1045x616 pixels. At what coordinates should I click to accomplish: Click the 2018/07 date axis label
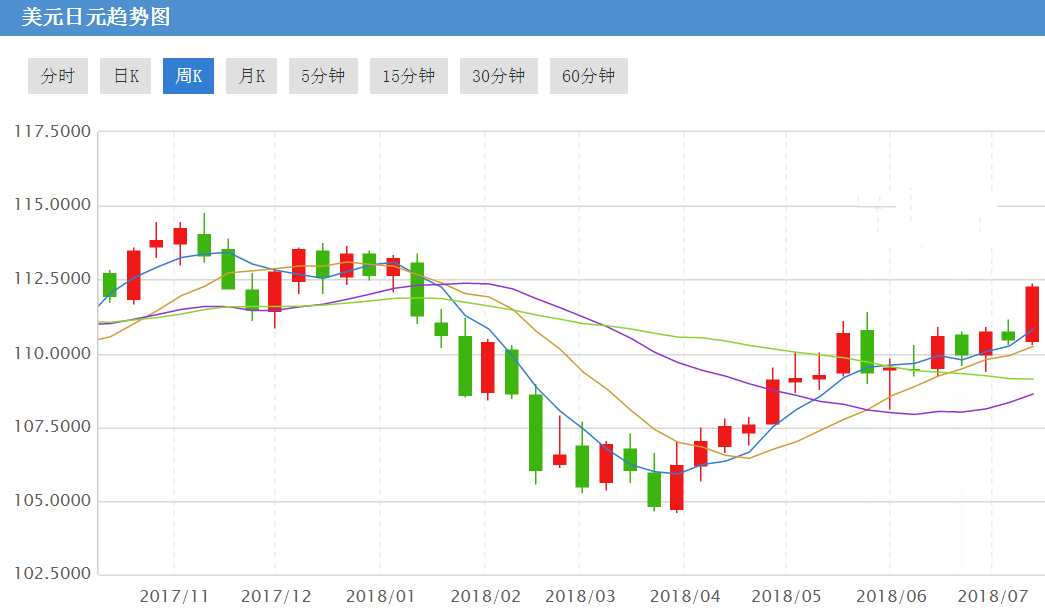992,597
